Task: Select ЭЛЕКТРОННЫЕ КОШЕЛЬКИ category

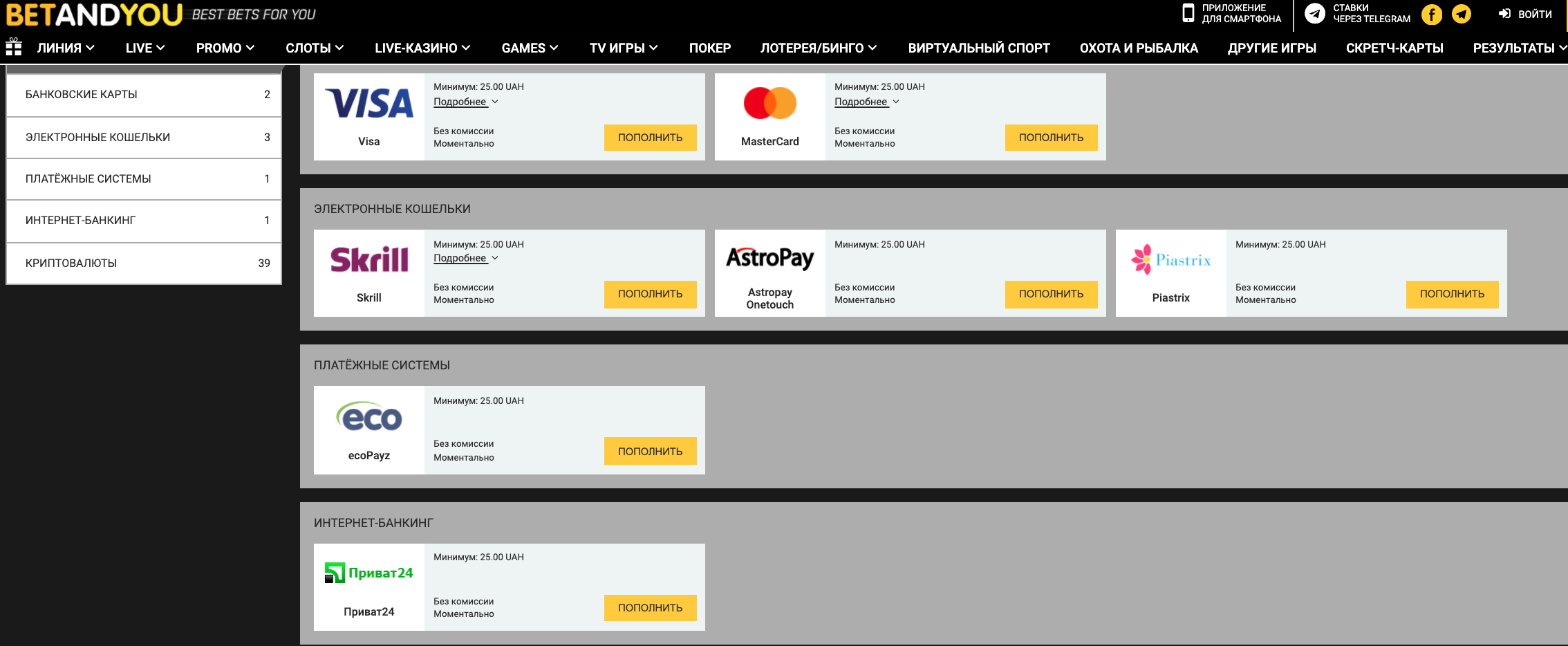Action: 144,138
